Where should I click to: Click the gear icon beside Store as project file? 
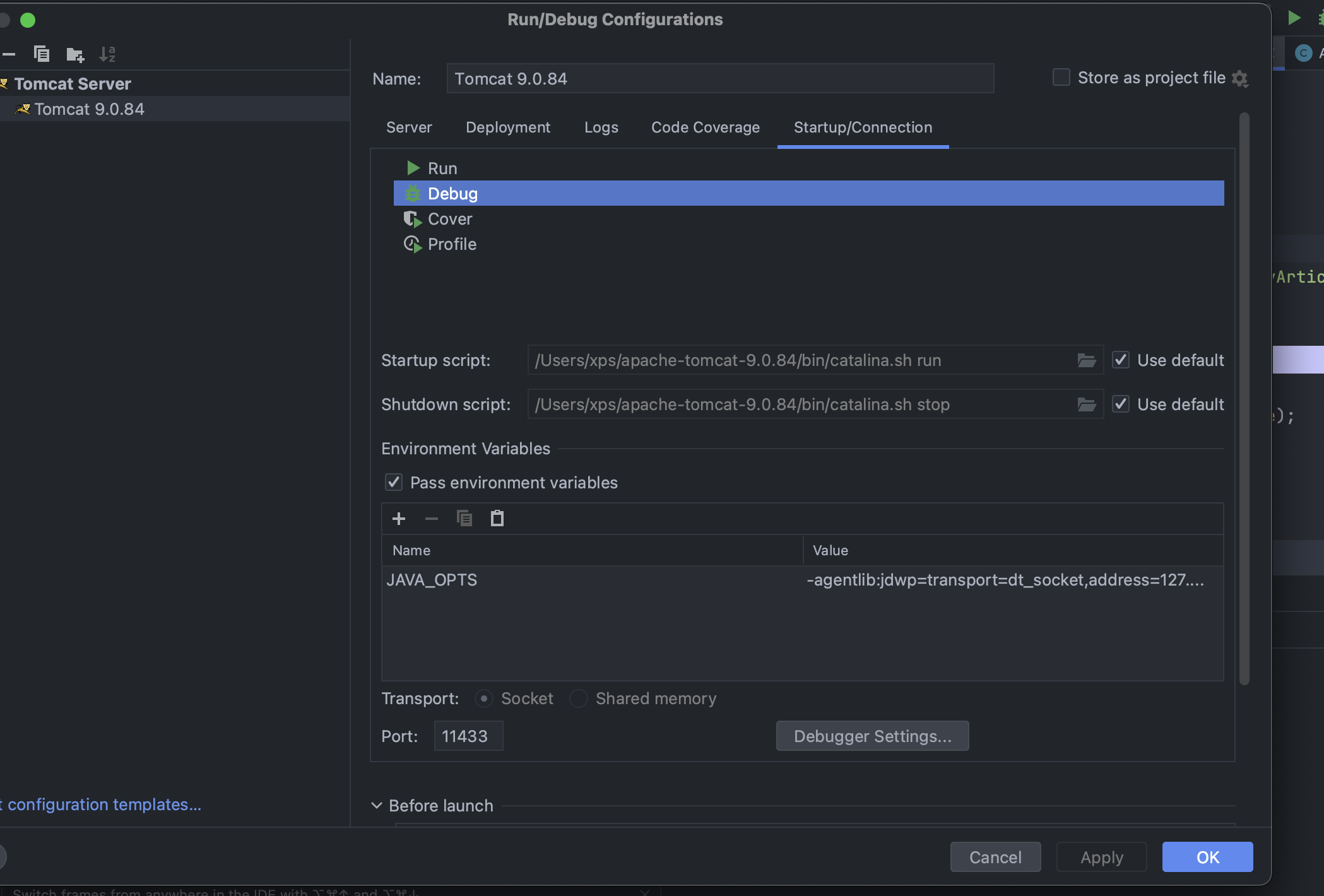click(1240, 78)
